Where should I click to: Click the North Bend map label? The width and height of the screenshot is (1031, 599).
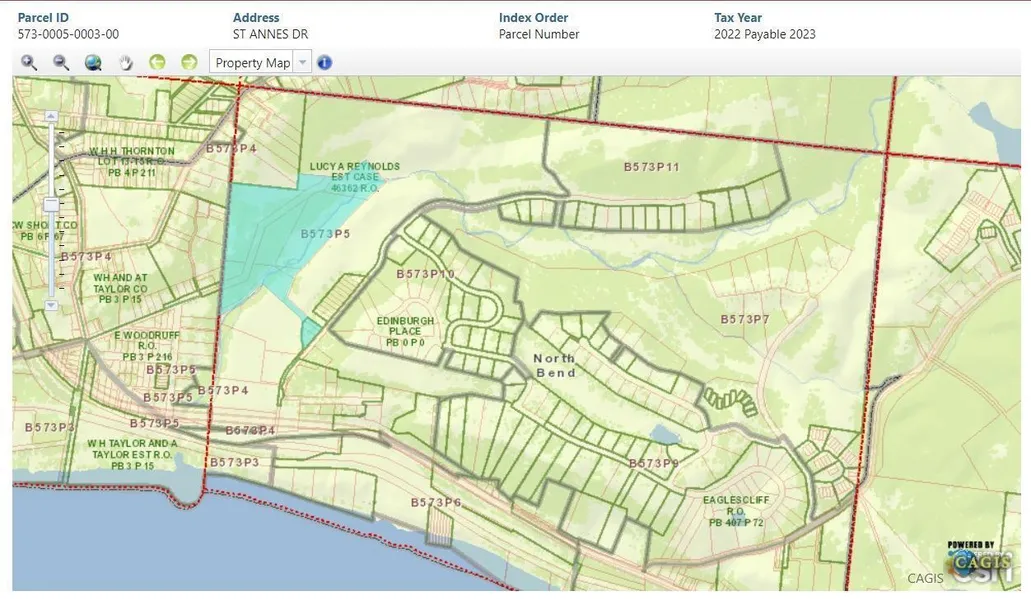555,365
